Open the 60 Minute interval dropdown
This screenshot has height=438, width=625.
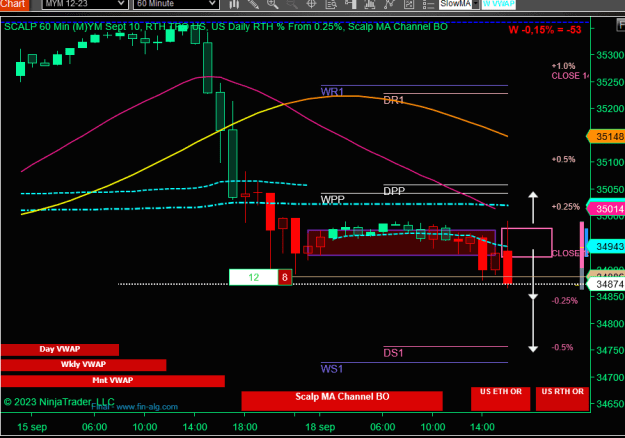pos(176,4)
